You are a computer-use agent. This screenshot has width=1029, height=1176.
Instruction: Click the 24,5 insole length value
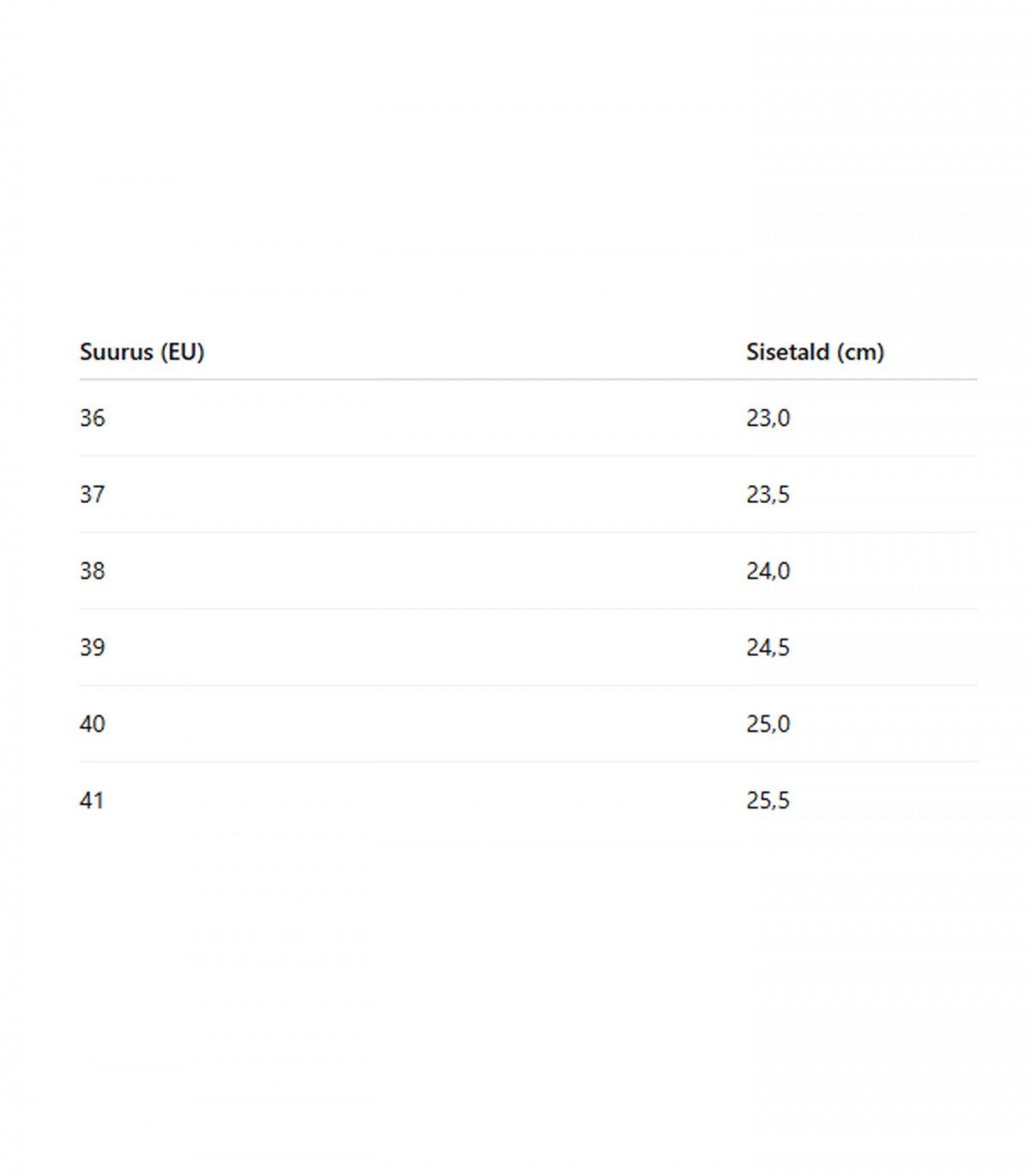pyautogui.click(x=767, y=647)
